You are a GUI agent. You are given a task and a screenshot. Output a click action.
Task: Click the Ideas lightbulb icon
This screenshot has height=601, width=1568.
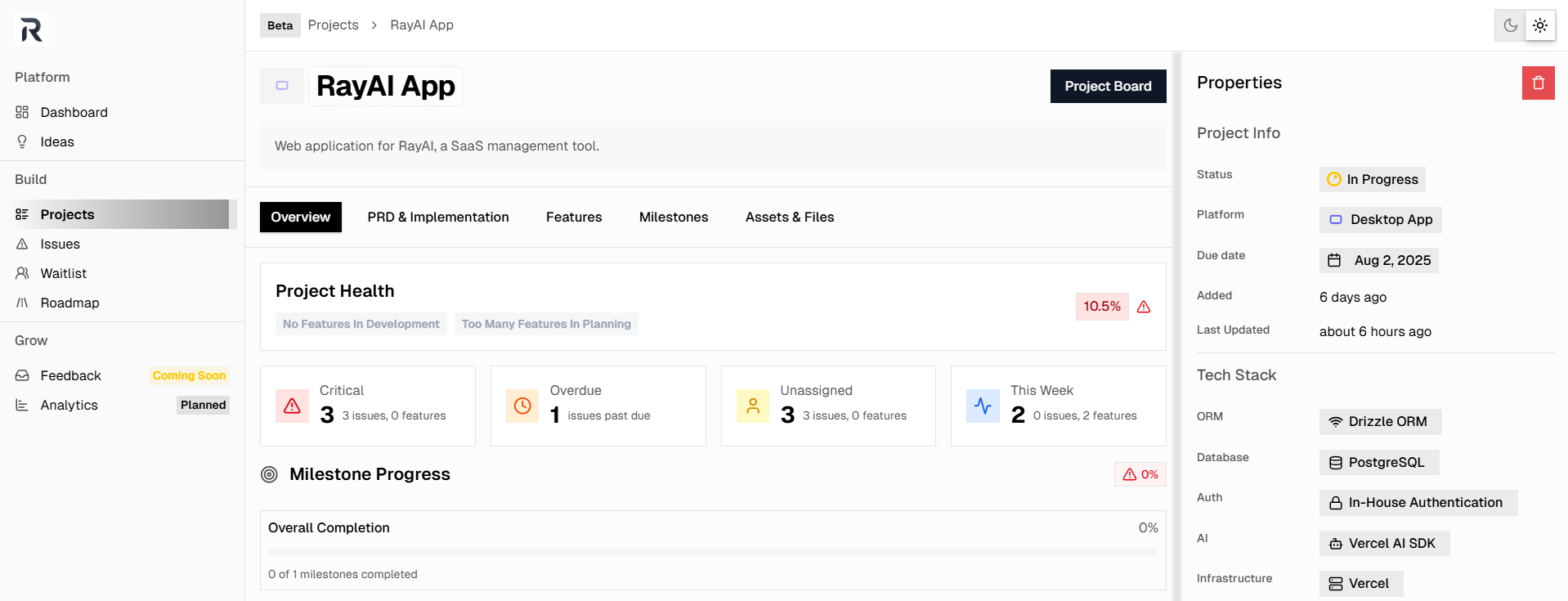[x=22, y=141]
